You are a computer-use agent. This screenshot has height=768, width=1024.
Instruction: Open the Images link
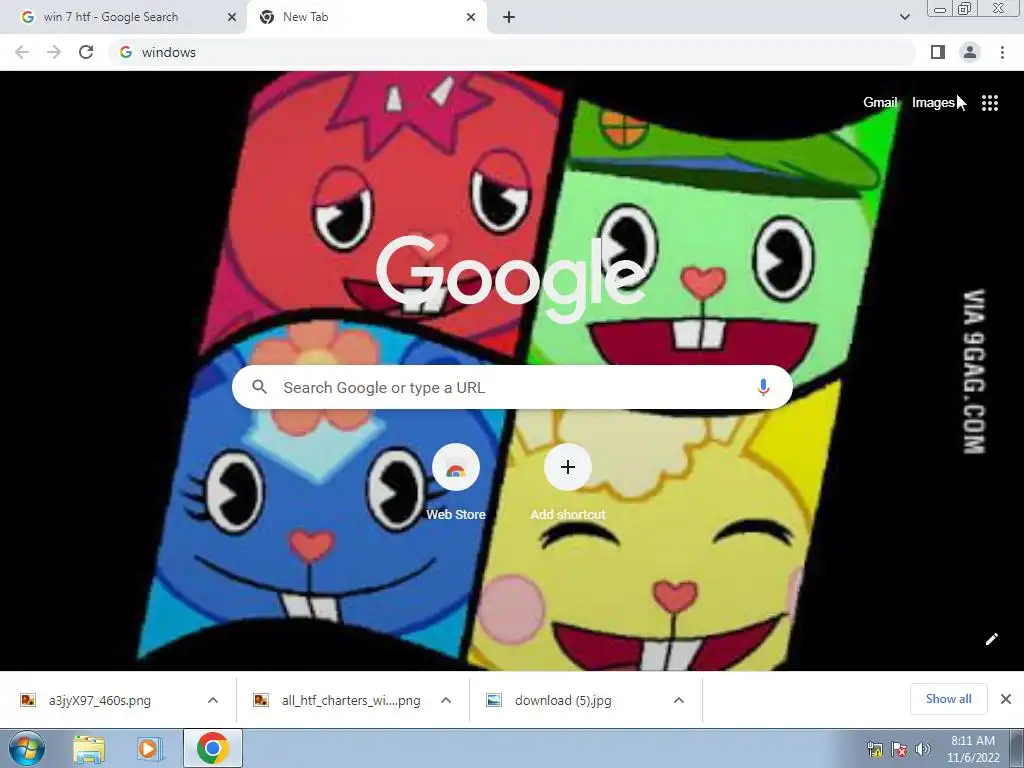(933, 103)
